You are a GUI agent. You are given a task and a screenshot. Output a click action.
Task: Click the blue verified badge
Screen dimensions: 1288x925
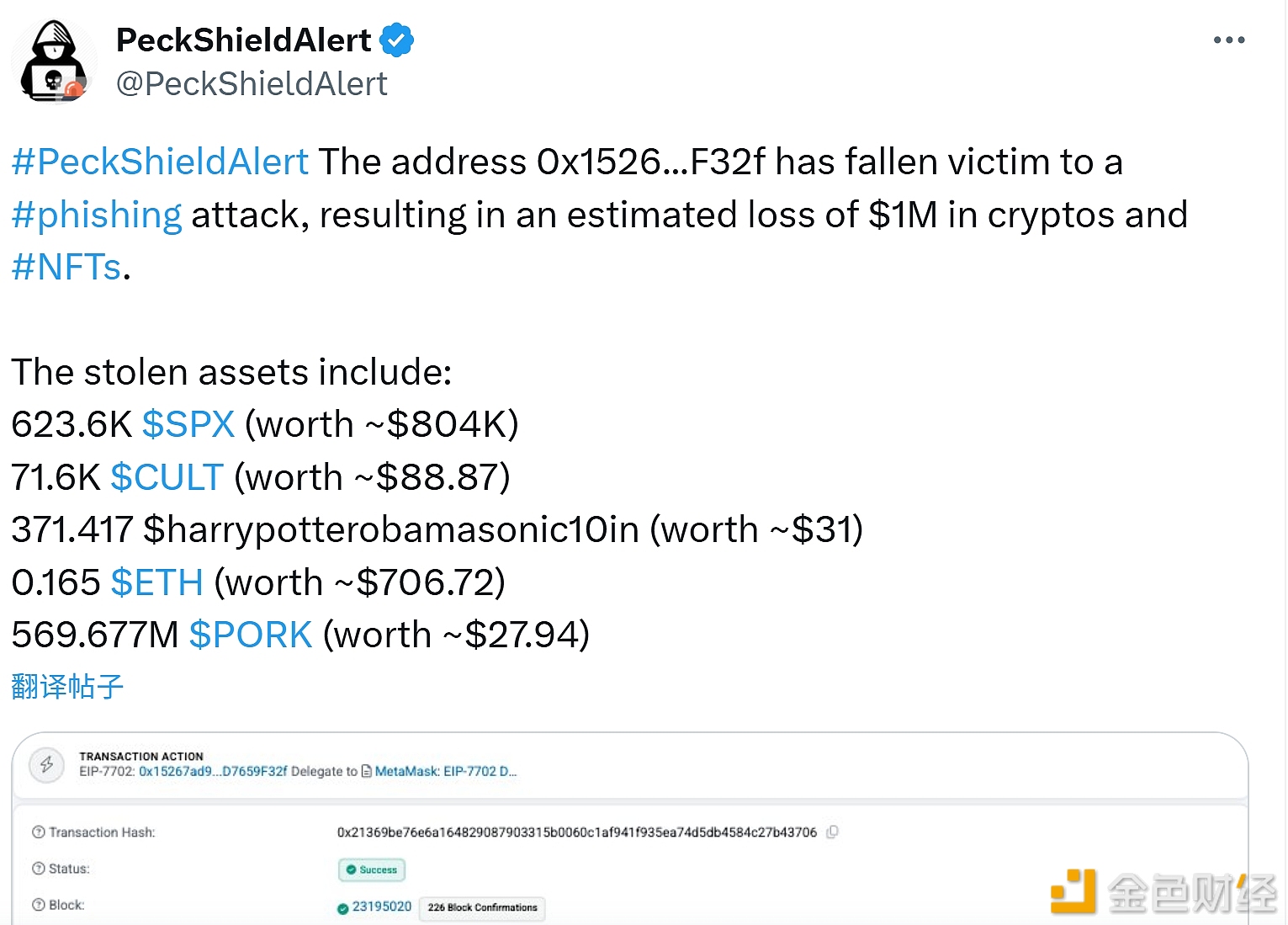point(396,40)
